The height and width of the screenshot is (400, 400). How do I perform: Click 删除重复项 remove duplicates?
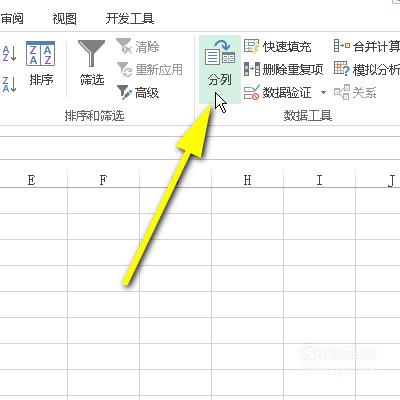(284, 69)
